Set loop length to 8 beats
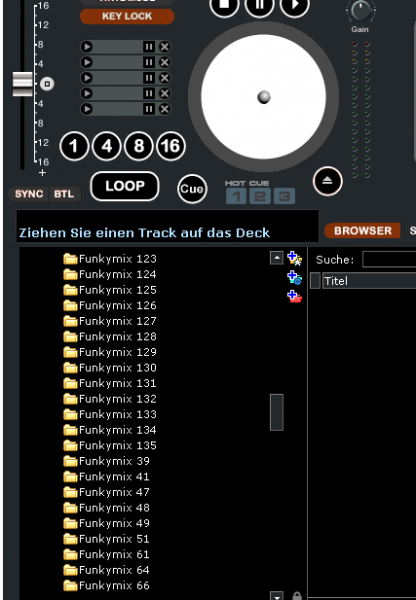 (139, 146)
